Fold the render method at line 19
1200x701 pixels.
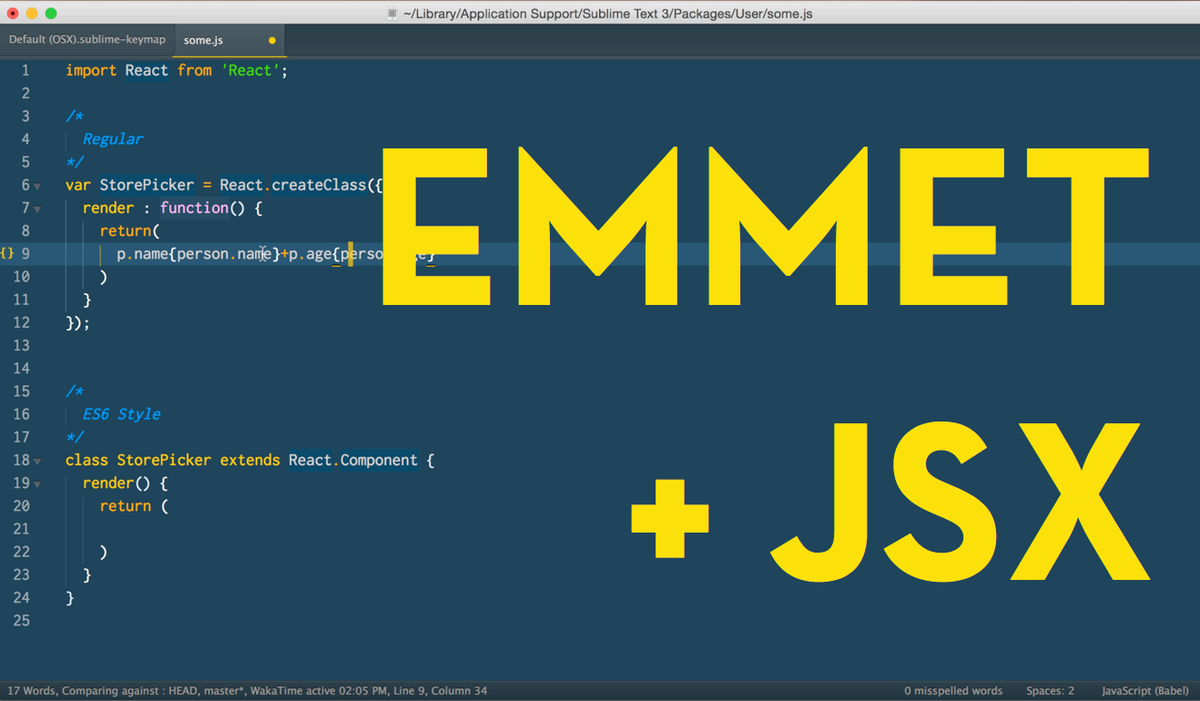tap(37, 484)
